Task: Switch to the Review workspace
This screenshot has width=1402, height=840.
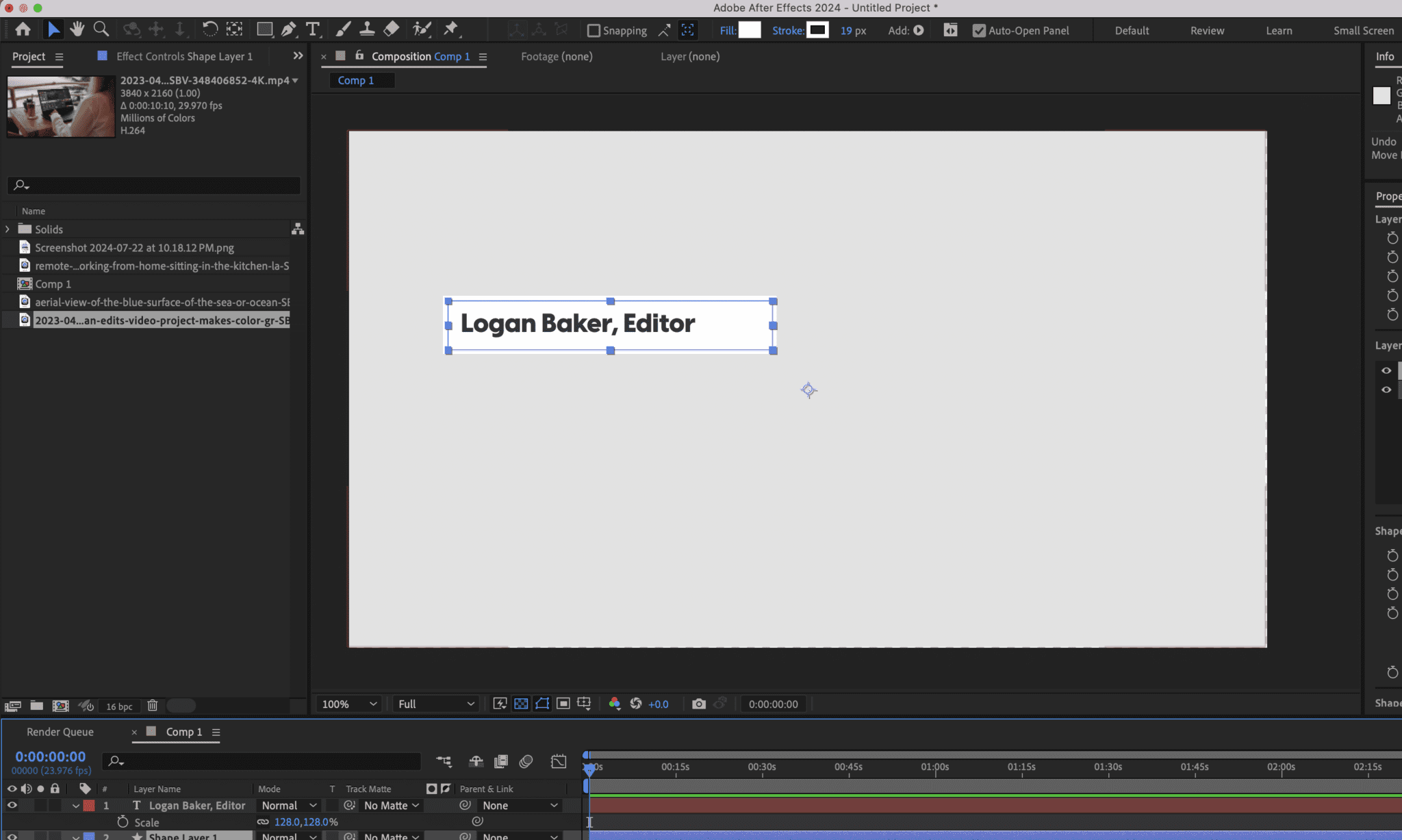Action: coord(1206,30)
